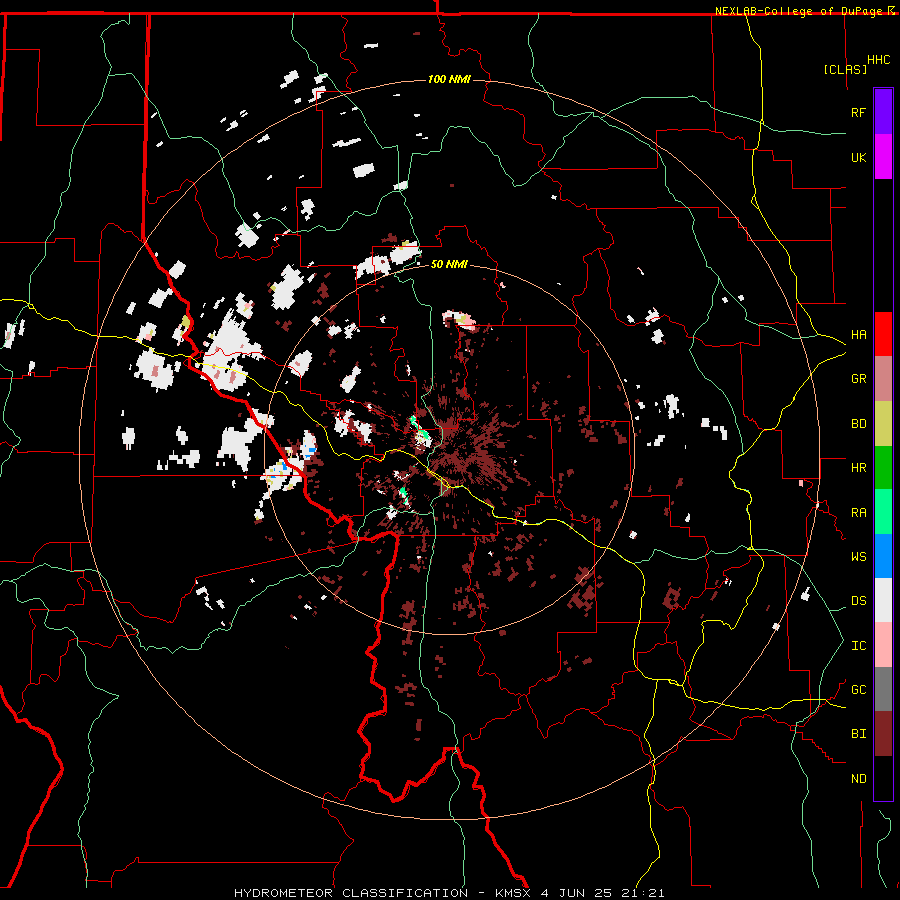Click the HHC product code label

(x=878, y=60)
